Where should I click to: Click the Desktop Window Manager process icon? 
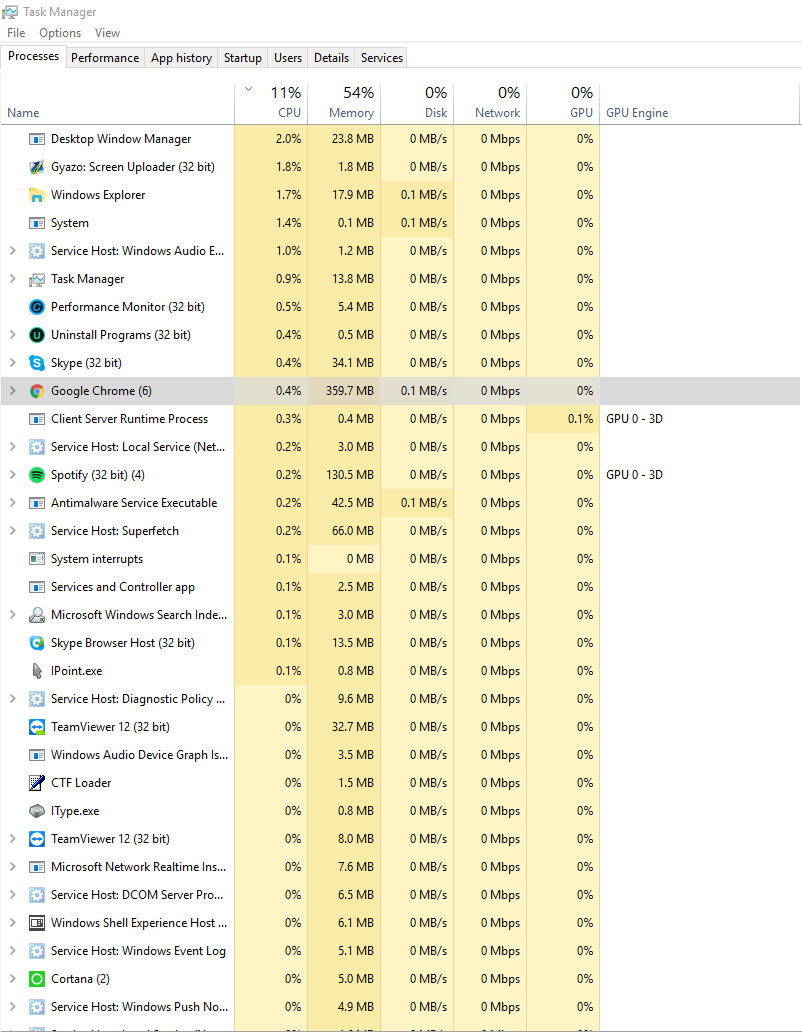point(37,139)
